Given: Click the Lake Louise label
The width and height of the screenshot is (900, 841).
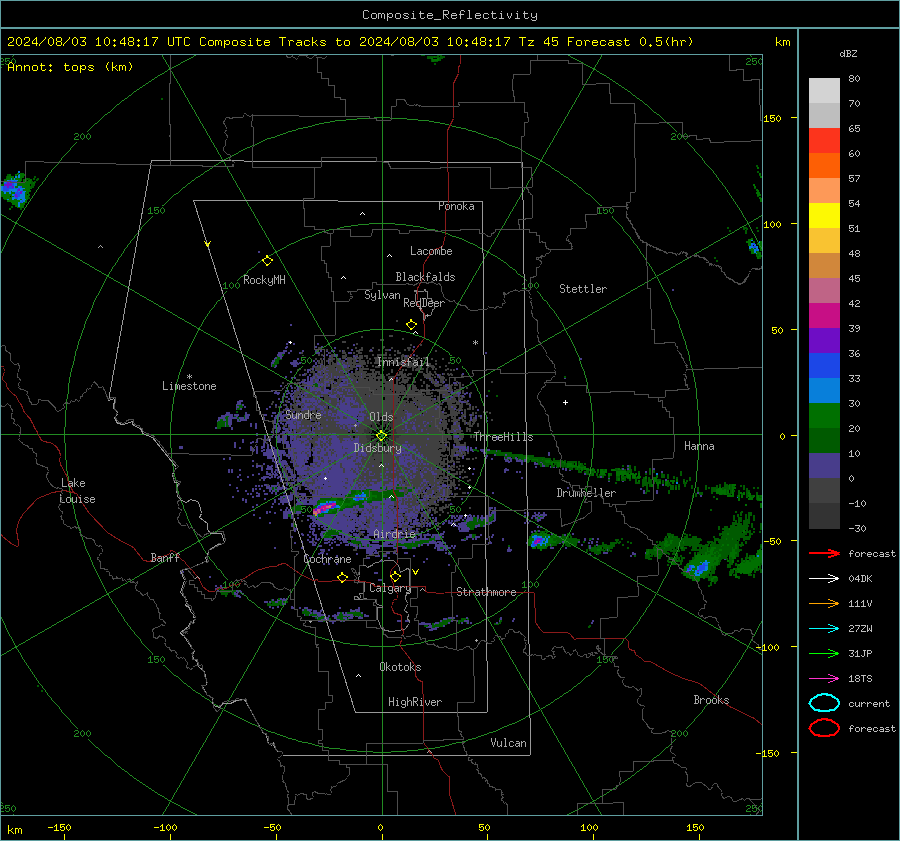Looking at the screenshot, I should pos(77,491).
